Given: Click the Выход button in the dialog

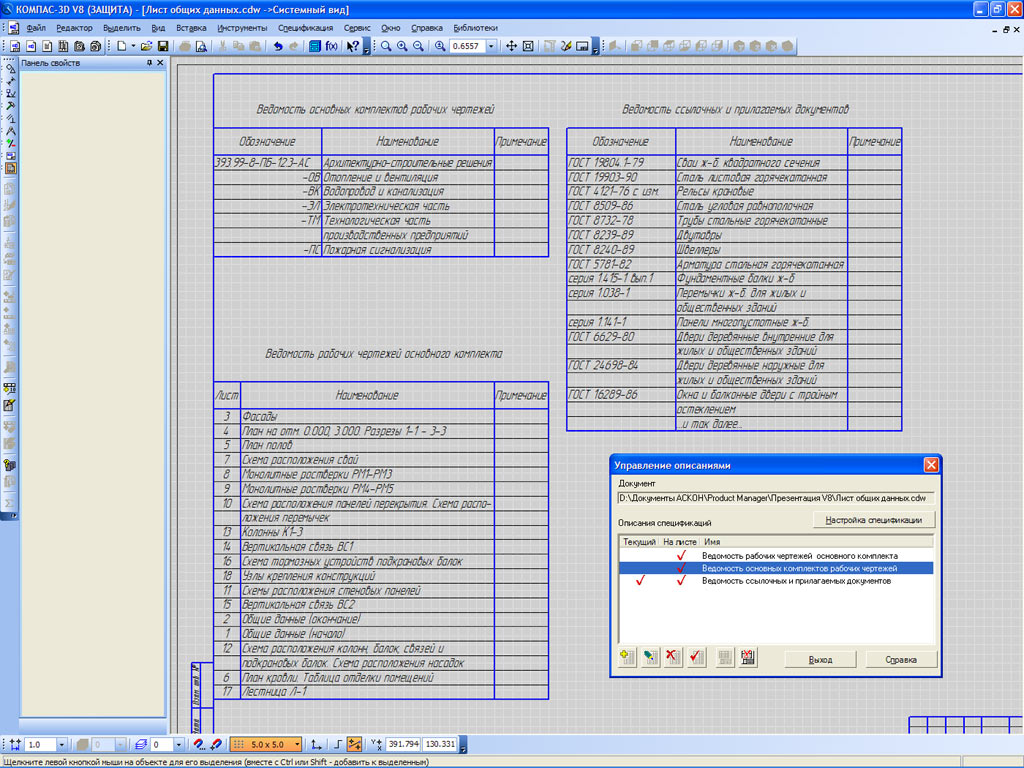Looking at the screenshot, I should click(820, 660).
